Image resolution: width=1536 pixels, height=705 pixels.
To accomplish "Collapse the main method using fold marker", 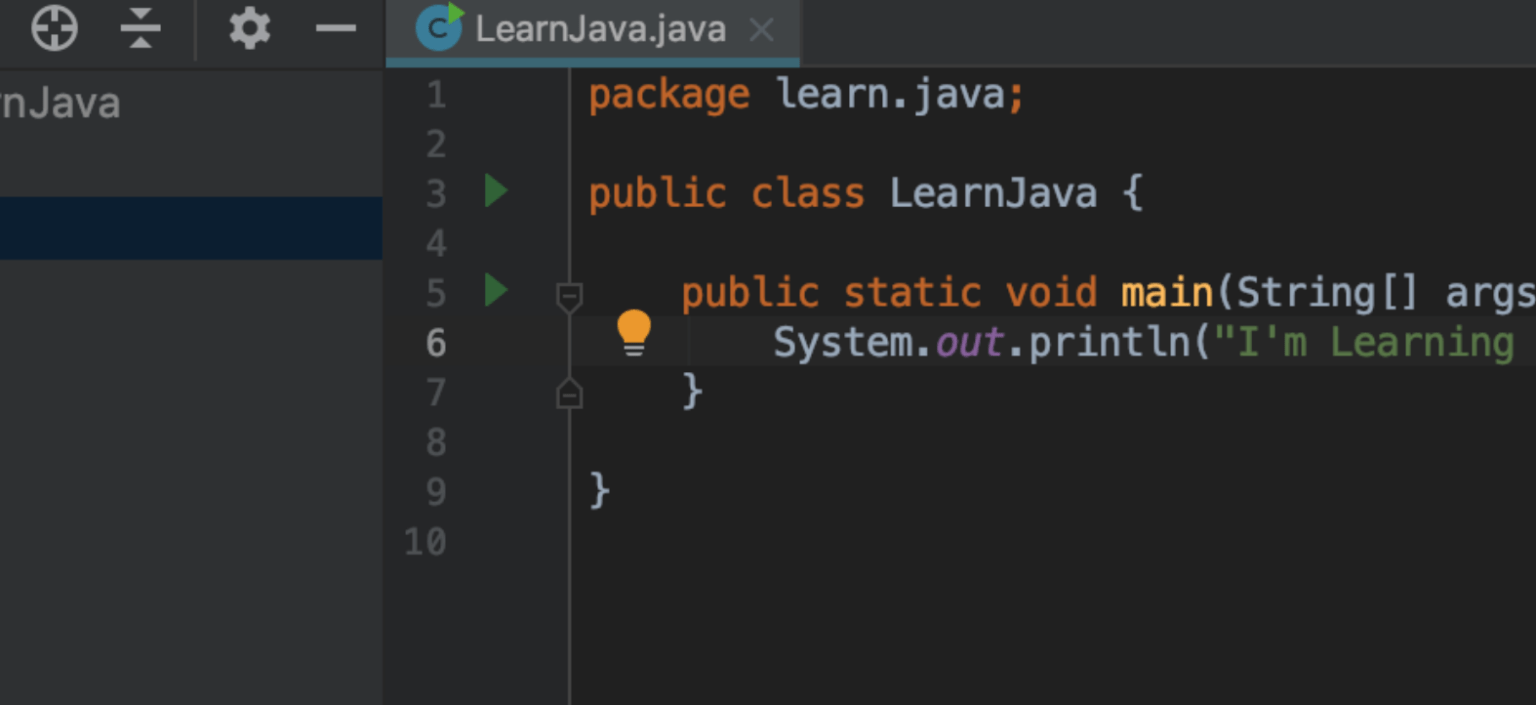I will (569, 293).
